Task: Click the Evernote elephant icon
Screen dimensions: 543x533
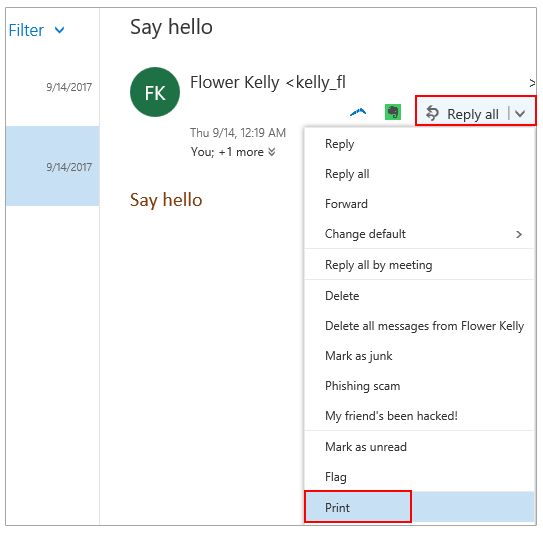Action: click(x=393, y=112)
